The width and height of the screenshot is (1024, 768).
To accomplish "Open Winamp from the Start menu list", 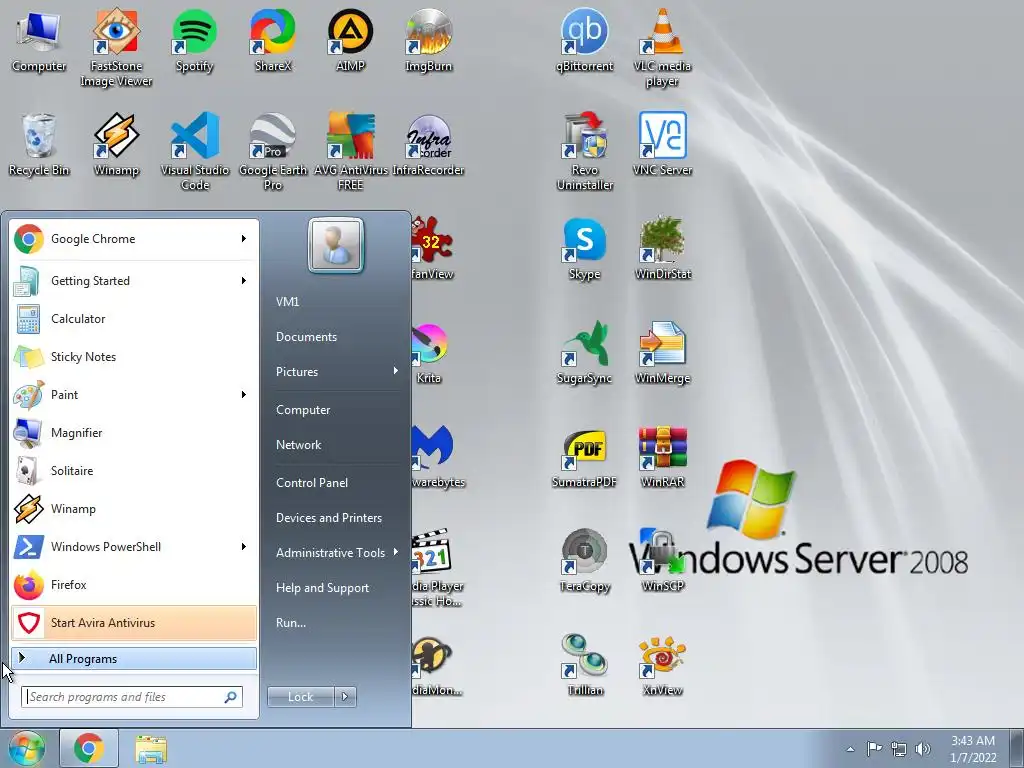I will click(x=134, y=509).
